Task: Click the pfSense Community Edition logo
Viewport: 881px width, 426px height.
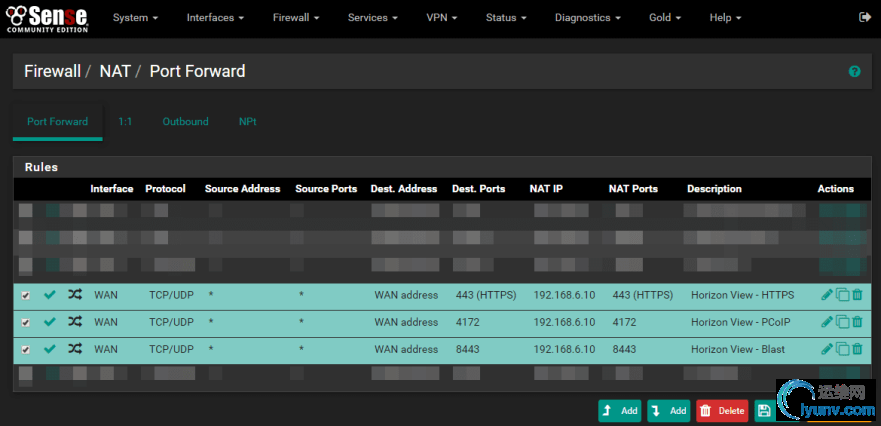Action: click(47, 18)
